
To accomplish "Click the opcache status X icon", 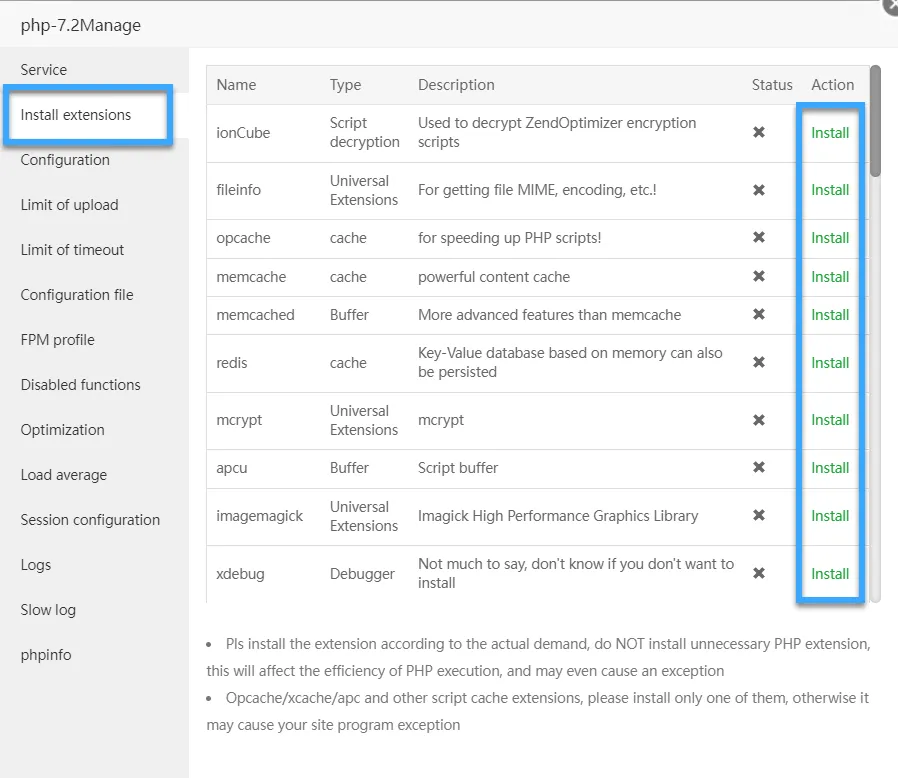I will 759,237.
